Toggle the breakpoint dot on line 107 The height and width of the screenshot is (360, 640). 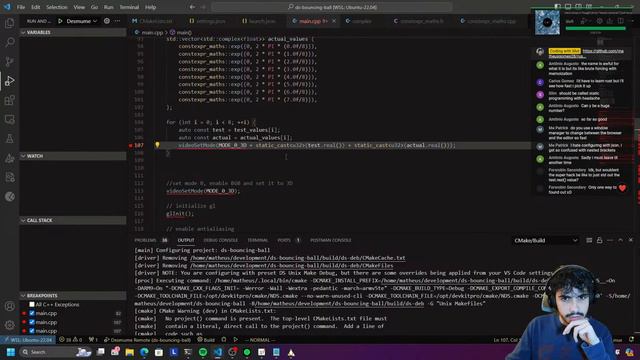click(131, 145)
